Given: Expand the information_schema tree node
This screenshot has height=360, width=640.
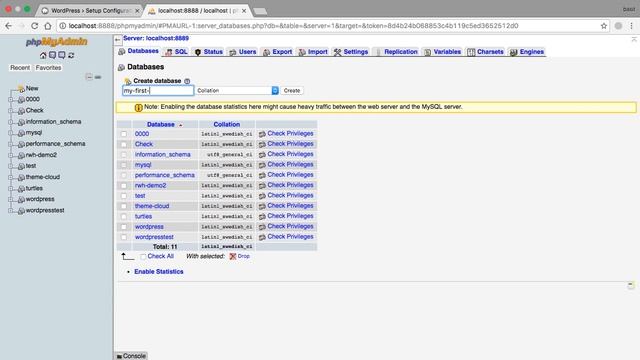Looking at the screenshot, I should pos(11,122).
